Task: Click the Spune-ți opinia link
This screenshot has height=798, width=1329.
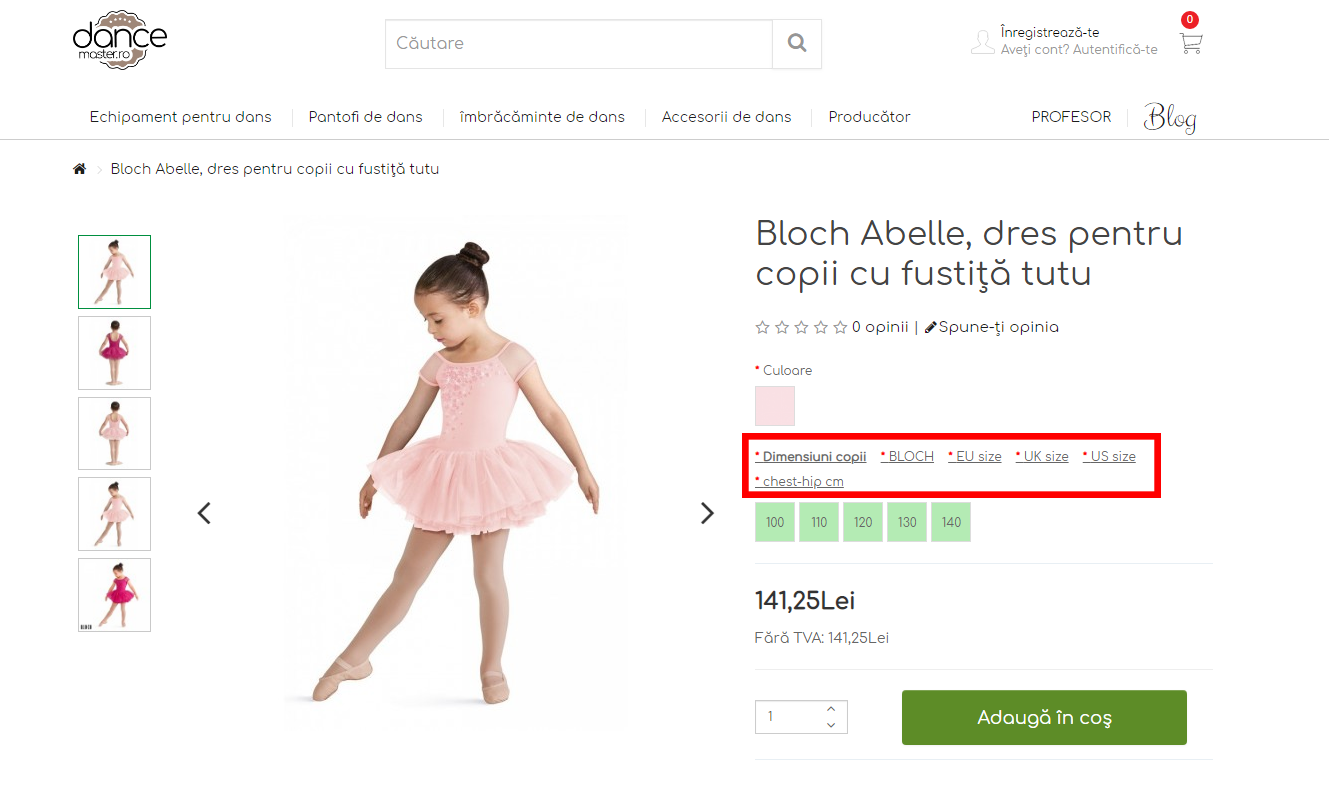Action: [x=991, y=327]
